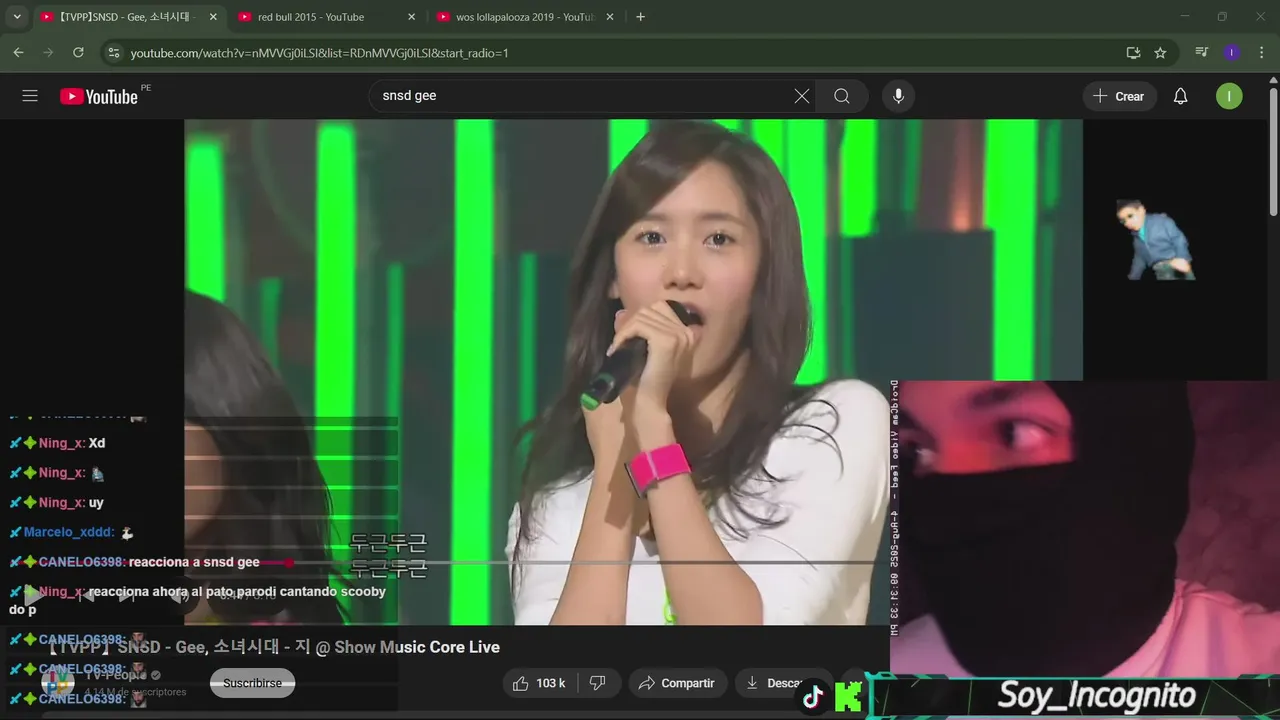Skip to next video in player
Screen dimensions: 1280x720
127,596
